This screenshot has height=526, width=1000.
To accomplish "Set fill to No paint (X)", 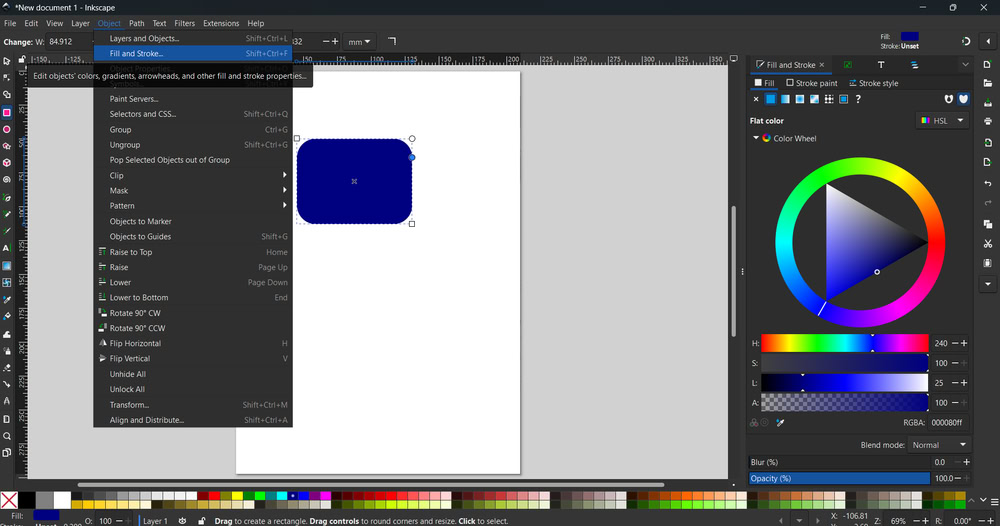I will point(756,99).
